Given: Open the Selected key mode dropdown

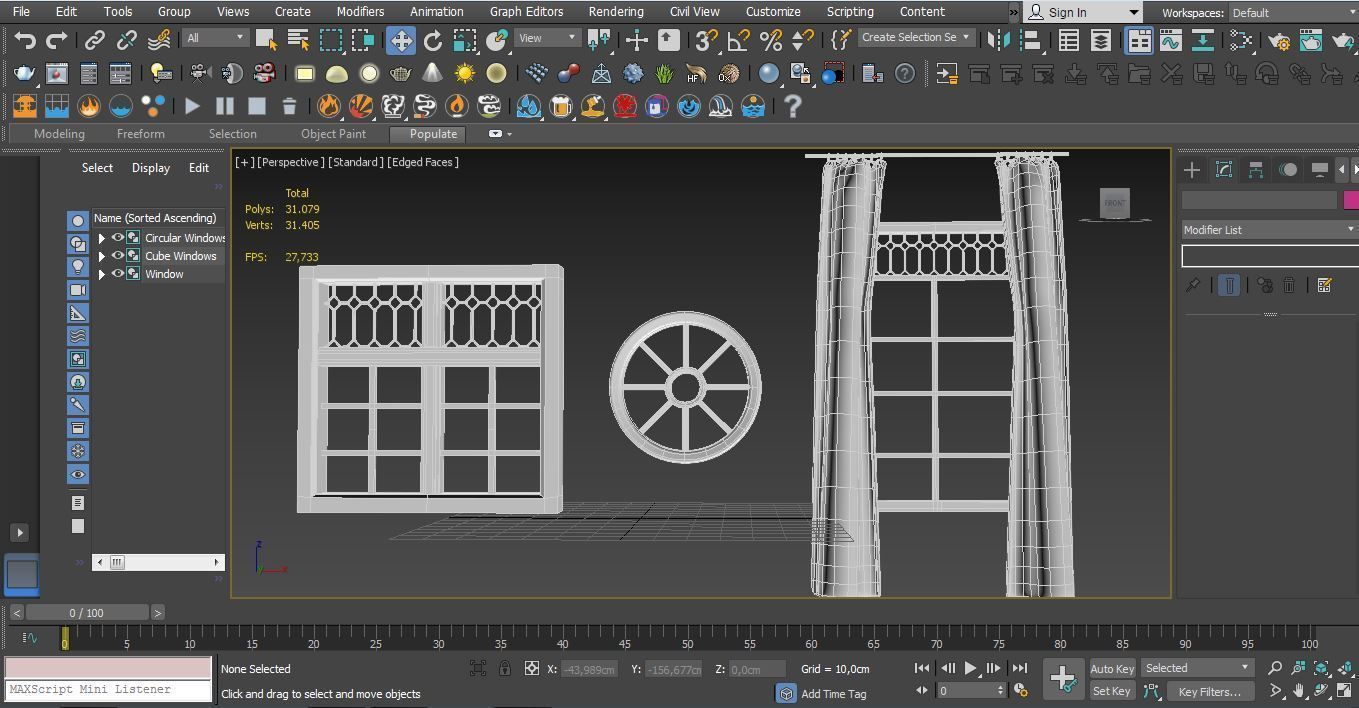Looking at the screenshot, I should pos(1197,668).
